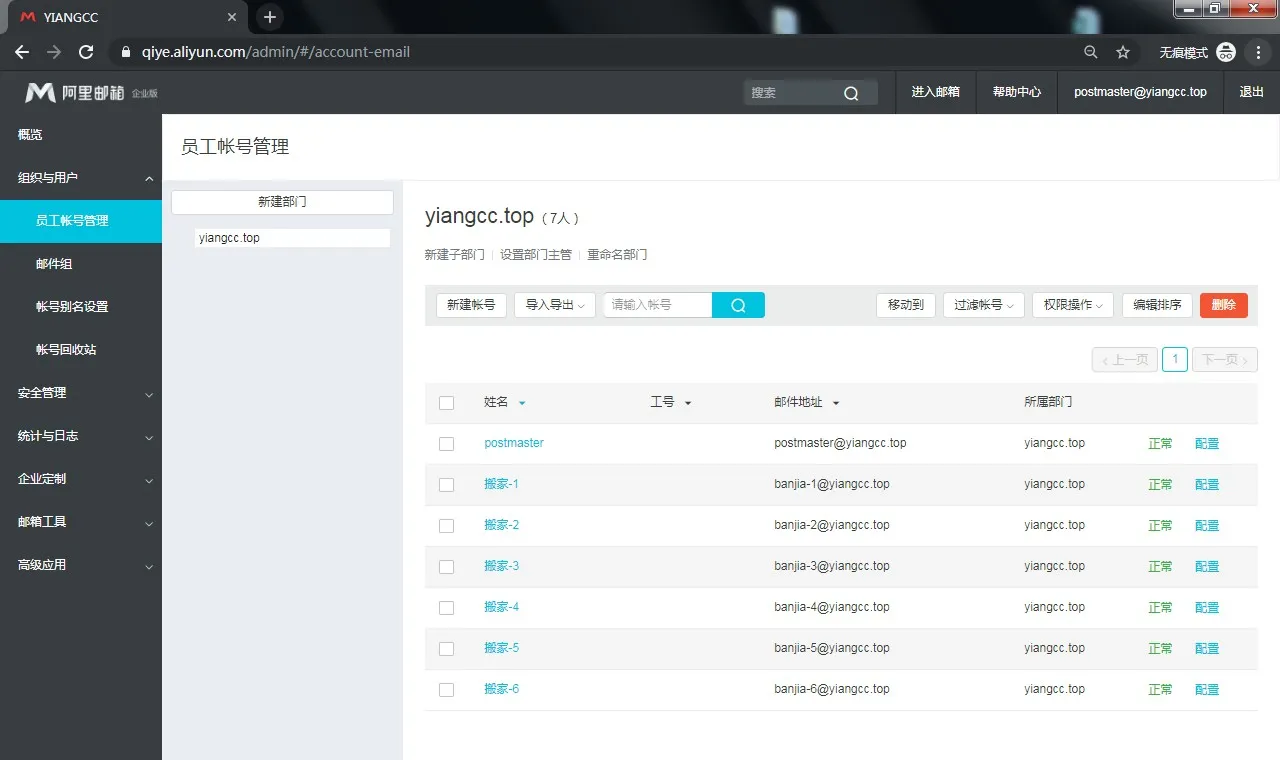Open 帮助中心 in top navigation
The image size is (1280, 760).
point(1017,92)
